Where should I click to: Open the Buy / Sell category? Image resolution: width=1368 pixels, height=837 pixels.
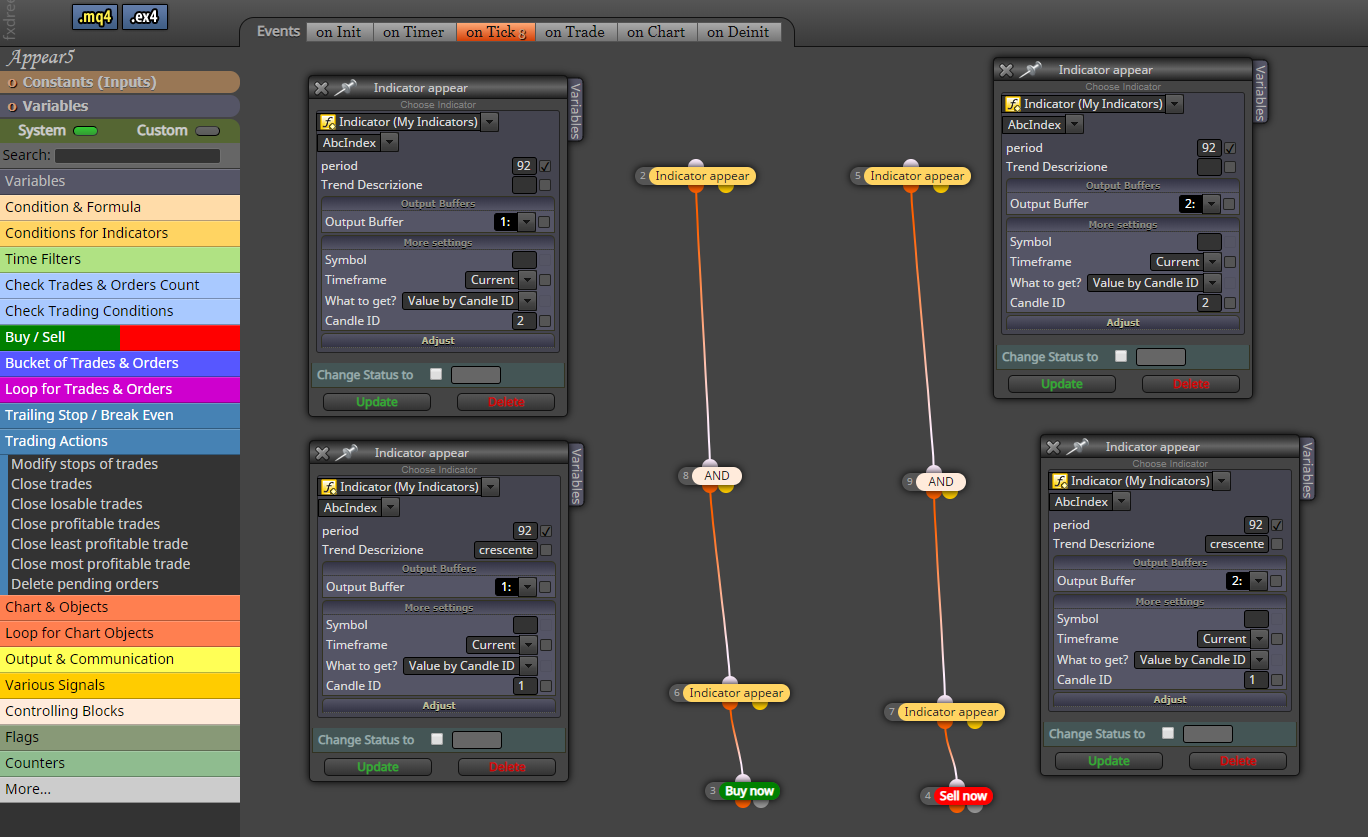[120, 337]
